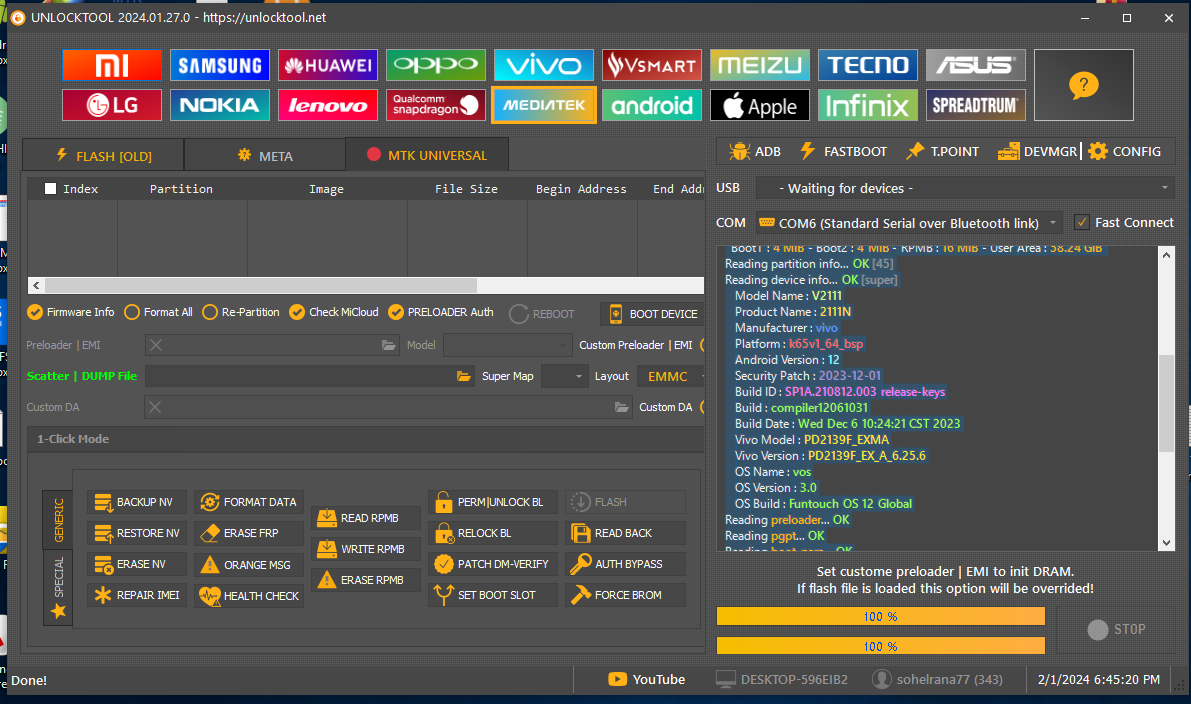
Task: Click the yellow help question mark icon
Action: (x=1083, y=86)
